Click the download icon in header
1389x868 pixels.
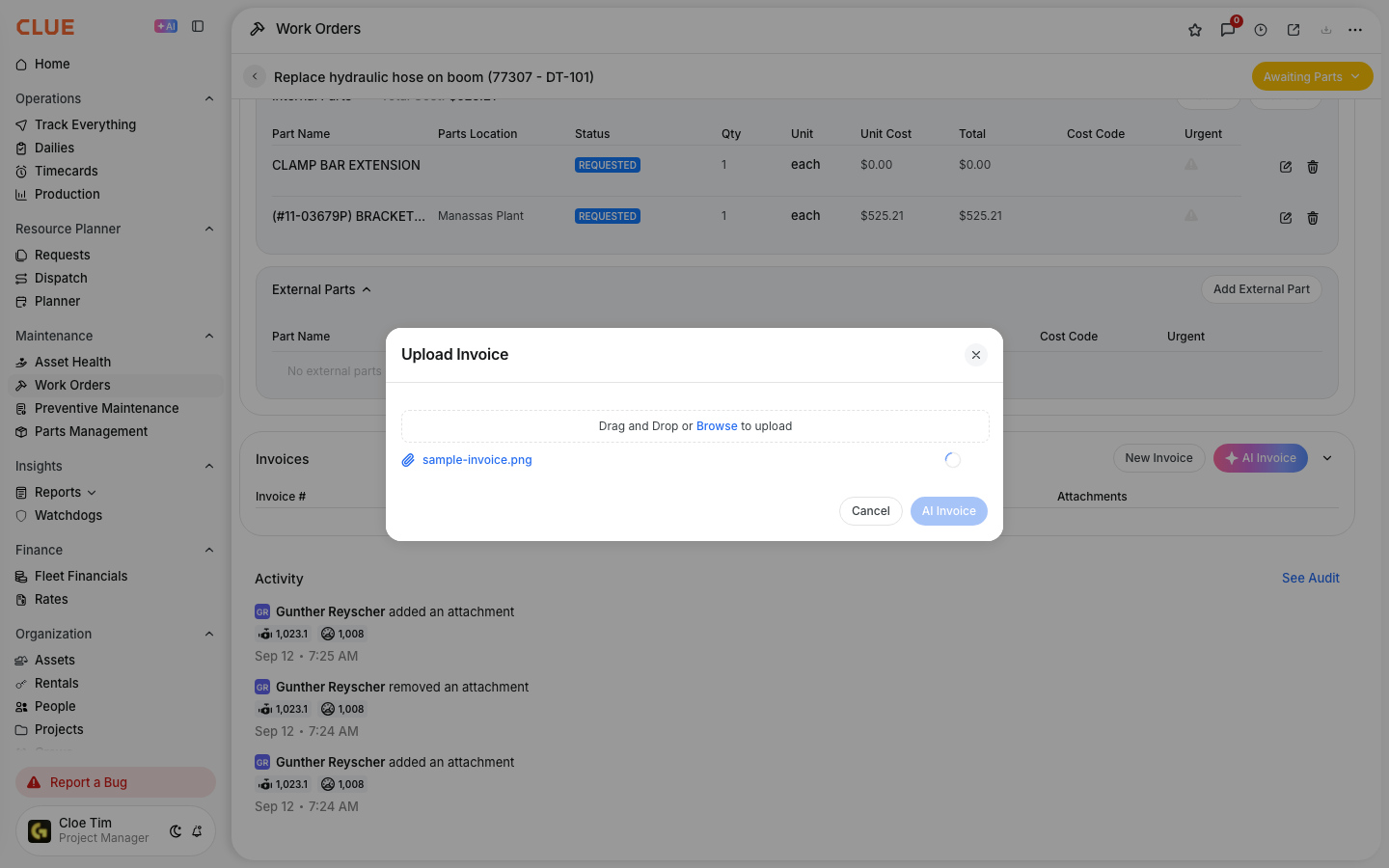click(x=1326, y=30)
